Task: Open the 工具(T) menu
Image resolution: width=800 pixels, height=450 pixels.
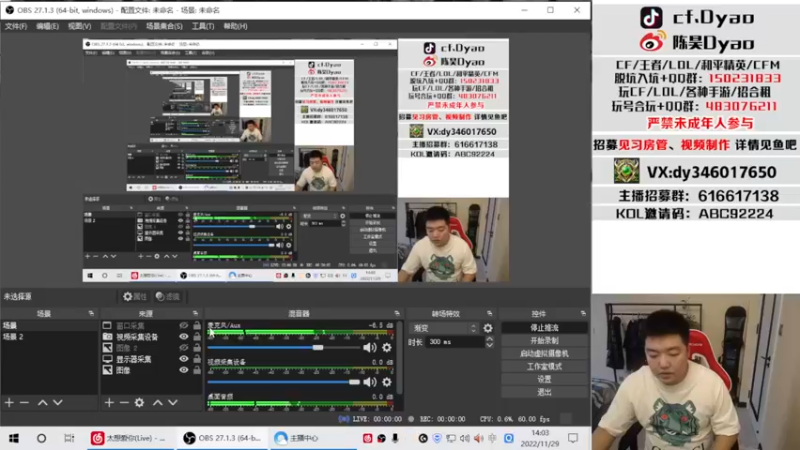Action: [203, 26]
